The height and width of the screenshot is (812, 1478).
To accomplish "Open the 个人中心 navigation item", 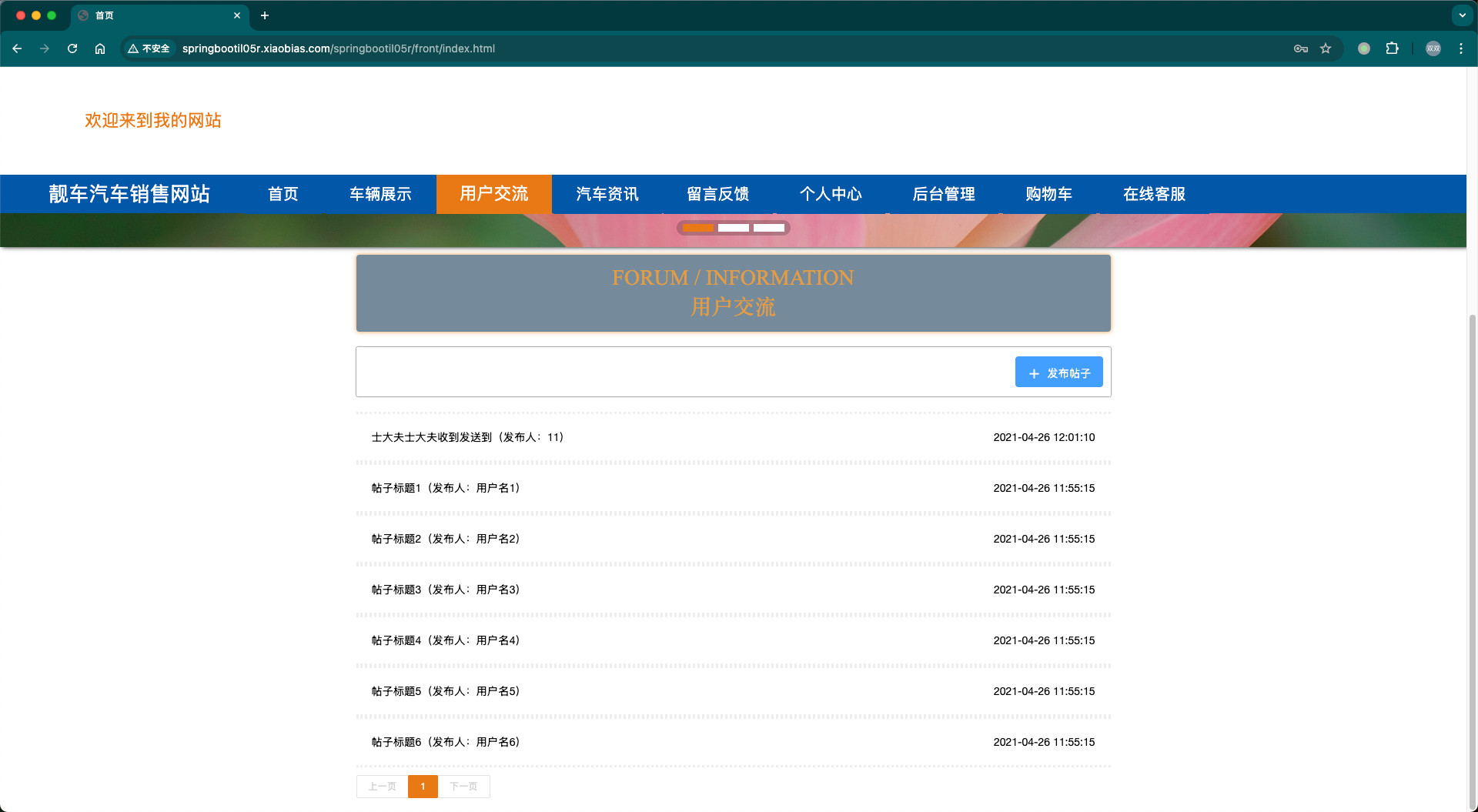I will point(831,194).
